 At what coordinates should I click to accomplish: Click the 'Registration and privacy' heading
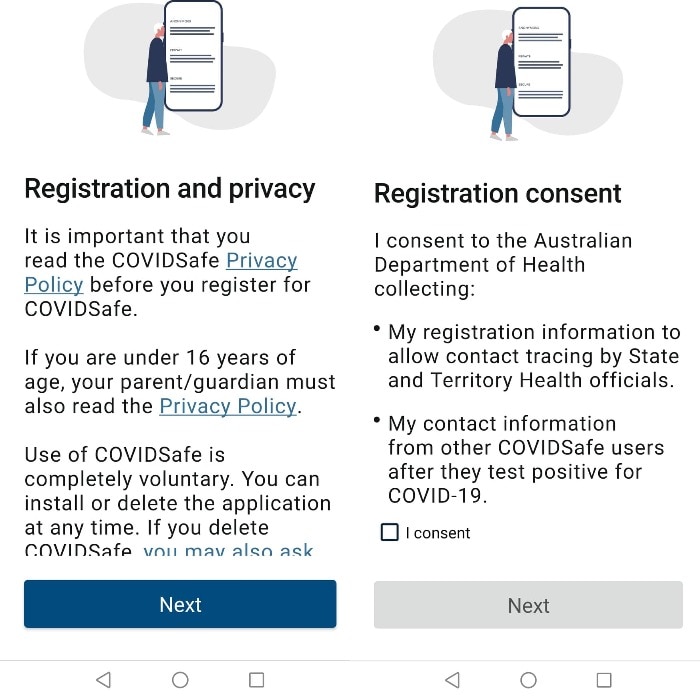(170, 189)
